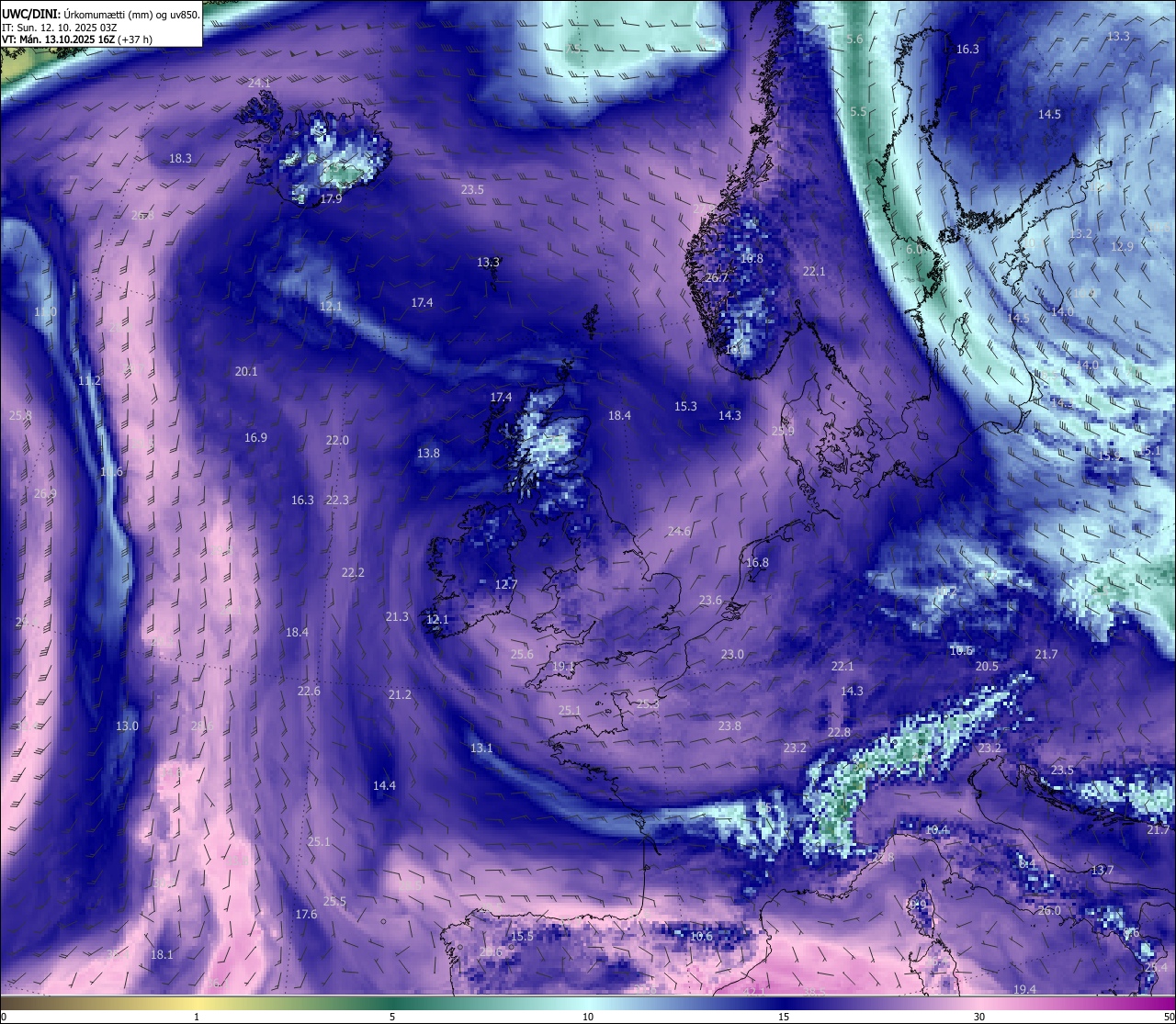Click the 16.9 value label
Screen dimensions: 1176x1024
[x=255, y=438]
